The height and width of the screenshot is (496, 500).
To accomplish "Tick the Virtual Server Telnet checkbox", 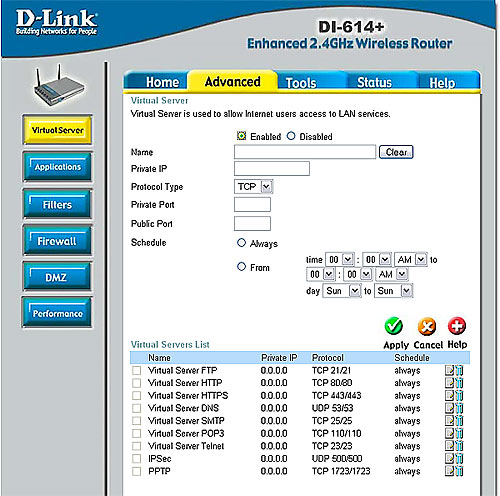I will 136,446.
